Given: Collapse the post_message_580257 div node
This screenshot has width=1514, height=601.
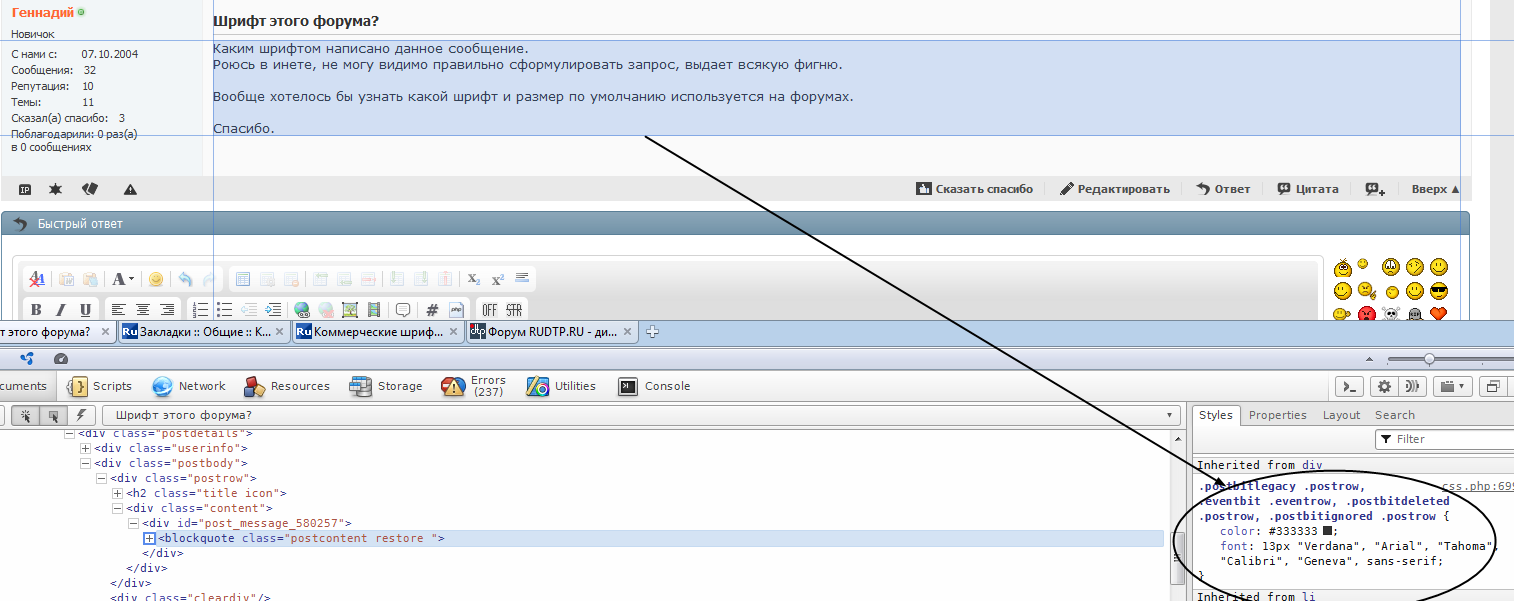Looking at the screenshot, I should click(133, 523).
